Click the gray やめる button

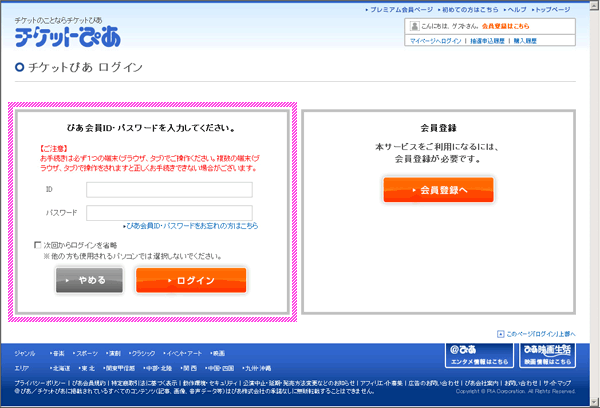(x=90, y=281)
